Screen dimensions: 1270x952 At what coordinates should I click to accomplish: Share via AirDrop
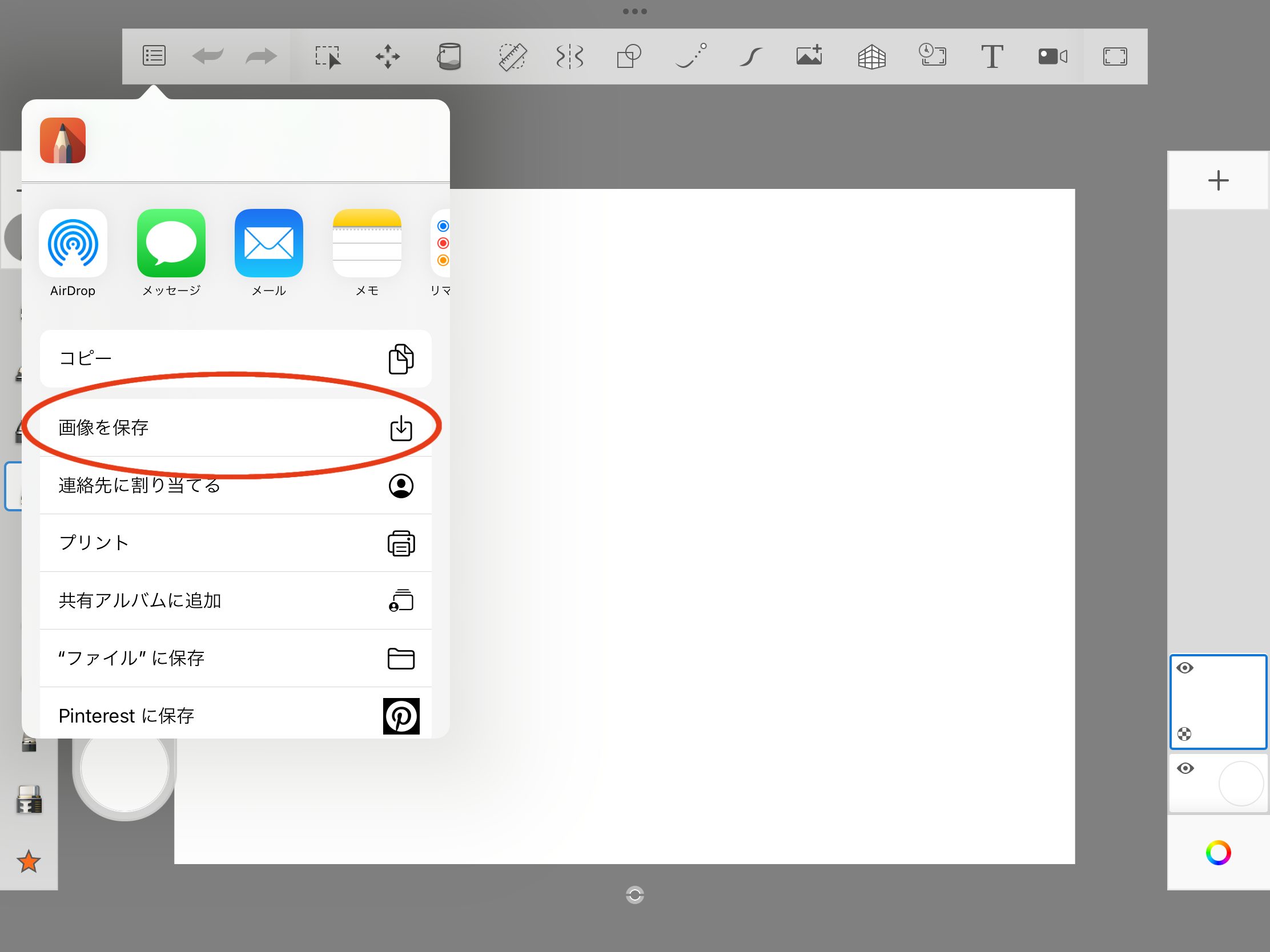coord(73,243)
